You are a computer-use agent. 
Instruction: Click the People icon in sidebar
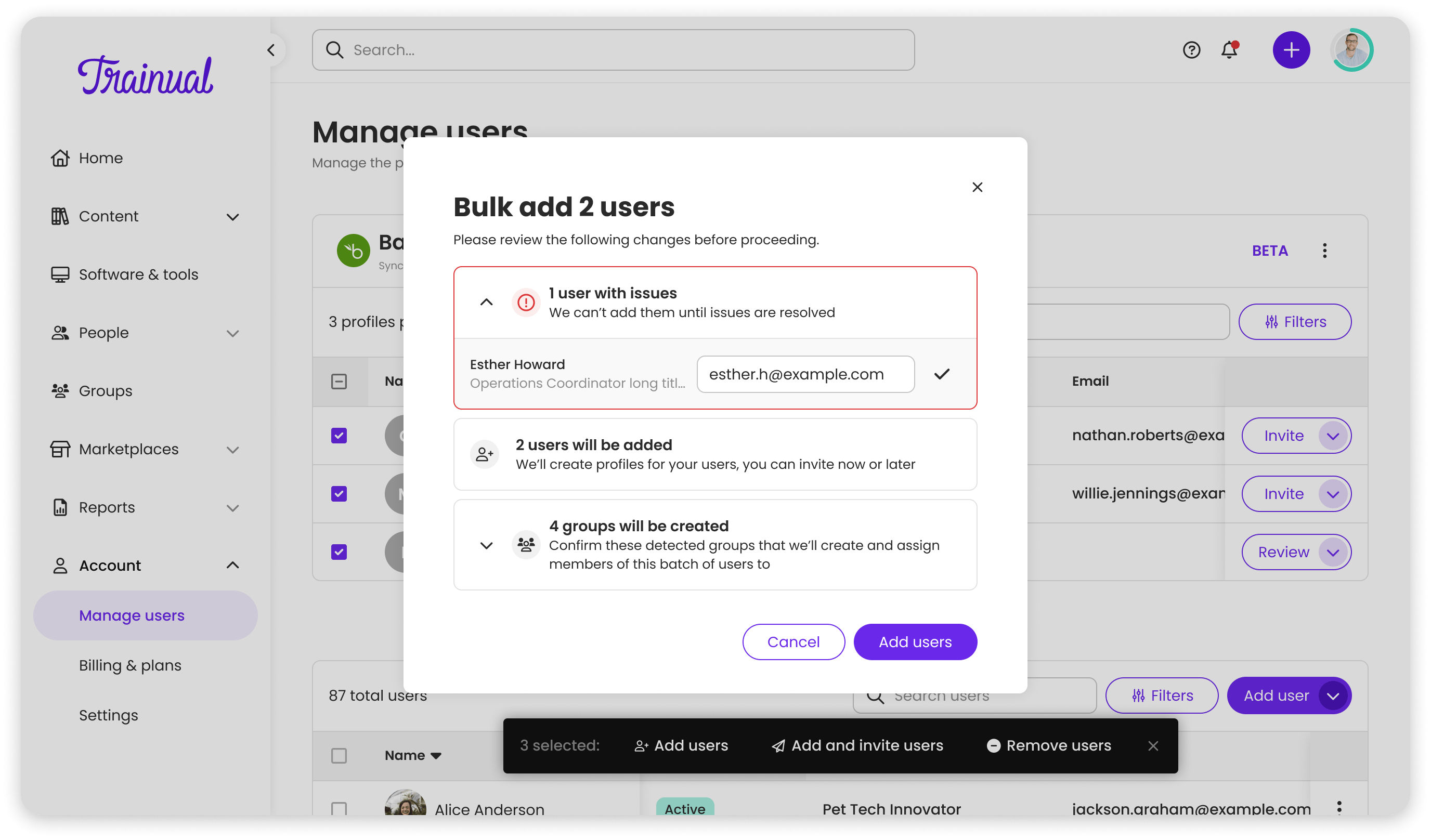click(x=60, y=333)
